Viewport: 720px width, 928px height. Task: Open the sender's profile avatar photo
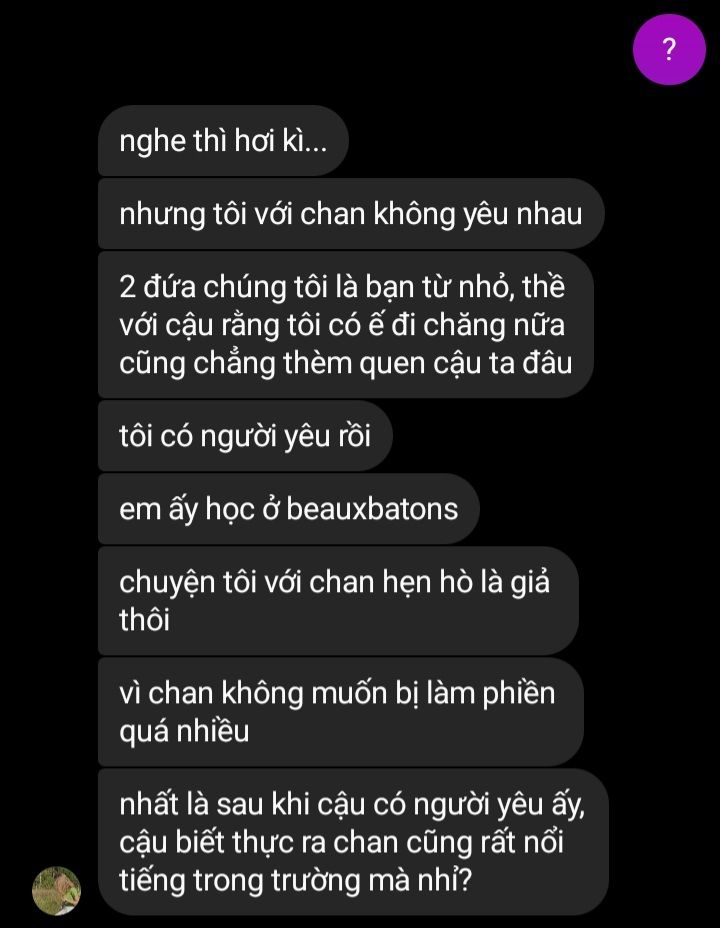pyautogui.click(x=56, y=891)
